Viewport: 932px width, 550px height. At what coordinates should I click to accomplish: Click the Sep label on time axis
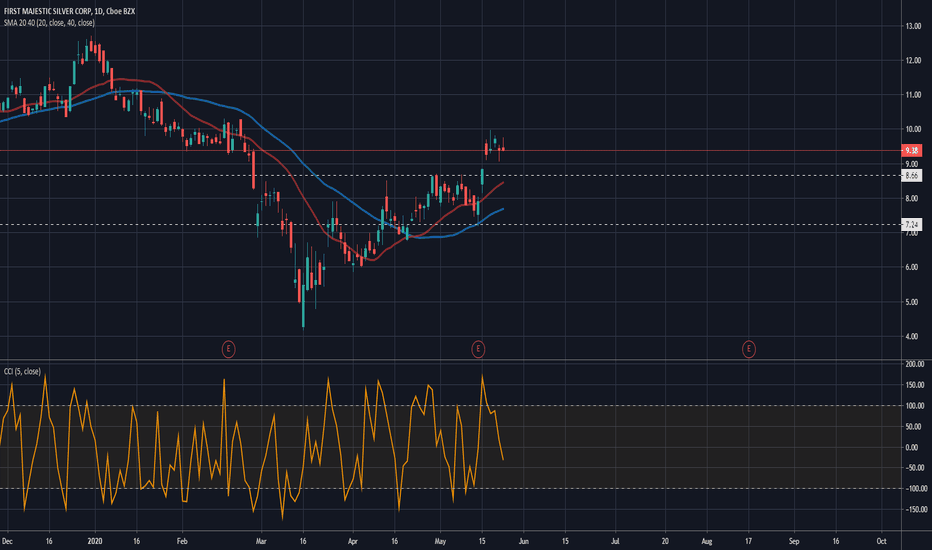794,542
